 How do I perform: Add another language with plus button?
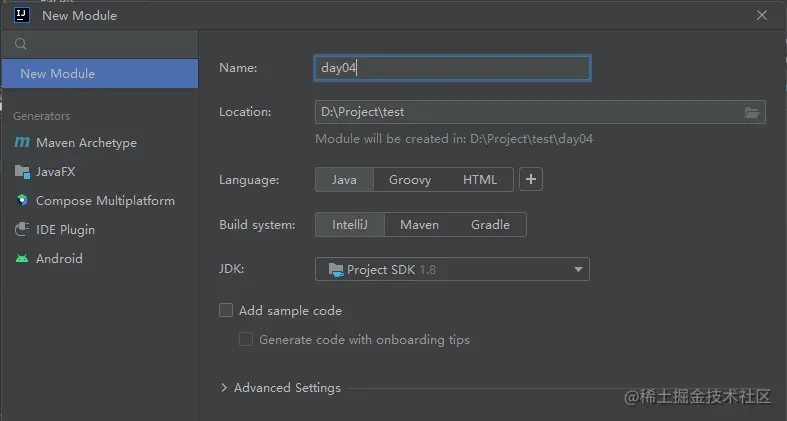pos(531,179)
